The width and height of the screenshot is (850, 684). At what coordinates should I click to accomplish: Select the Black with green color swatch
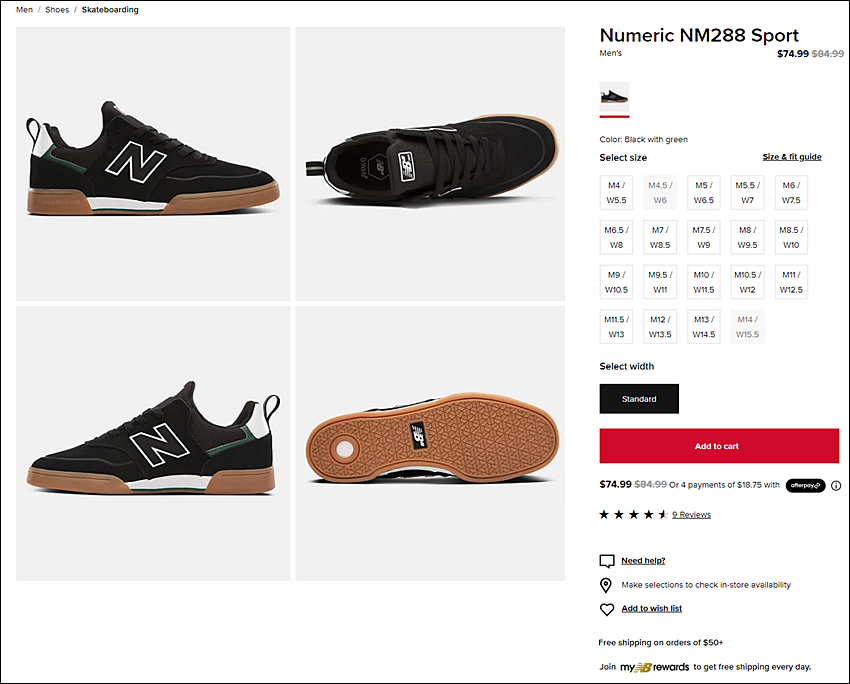614,97
